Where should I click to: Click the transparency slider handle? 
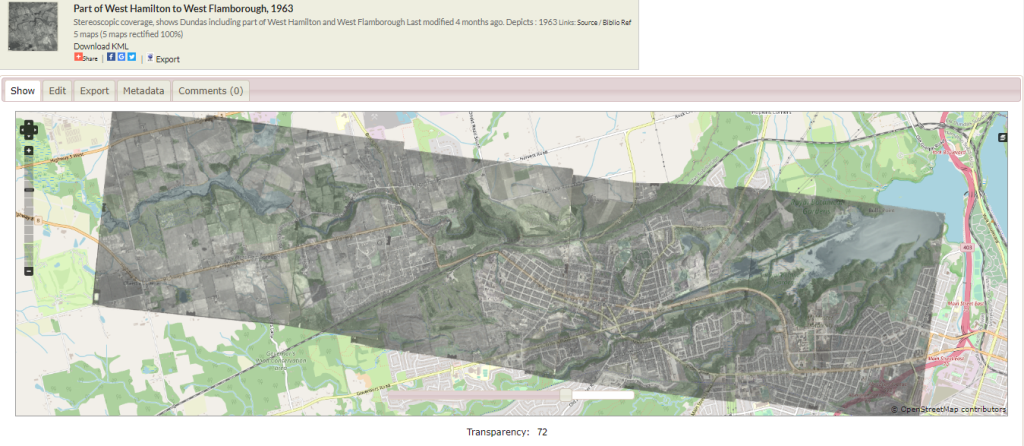tap(566, 395)
